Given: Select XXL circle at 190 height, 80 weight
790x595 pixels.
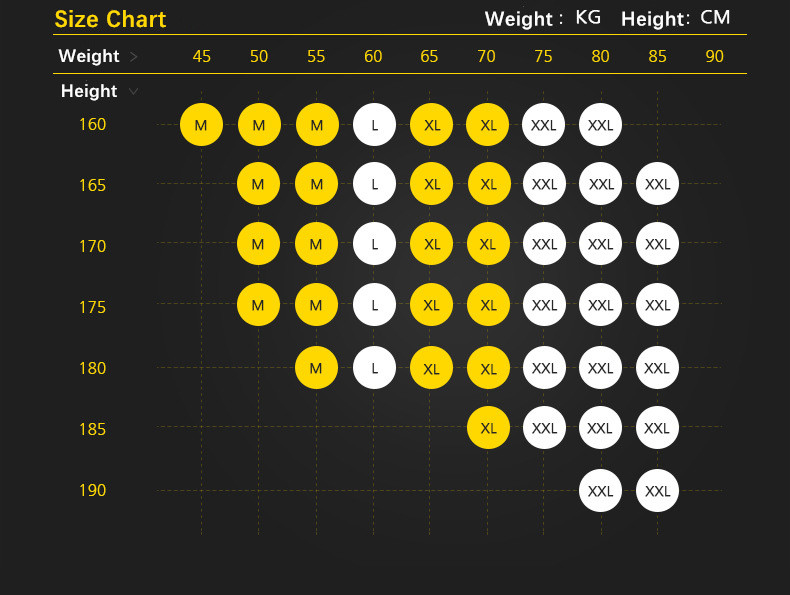Looking at the screenshot, I should (x=600, y=491).
